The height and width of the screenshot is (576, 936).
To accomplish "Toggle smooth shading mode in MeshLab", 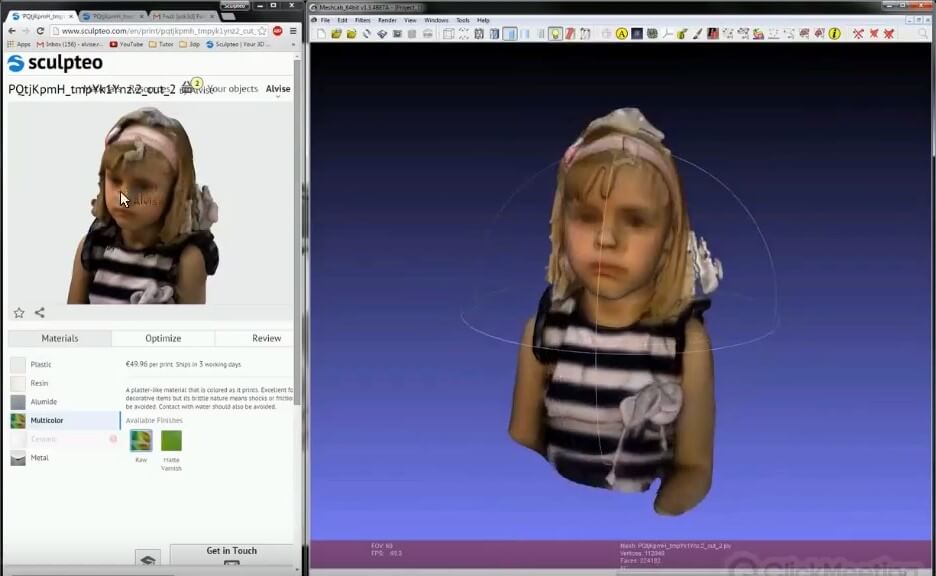I will (525, 34).
